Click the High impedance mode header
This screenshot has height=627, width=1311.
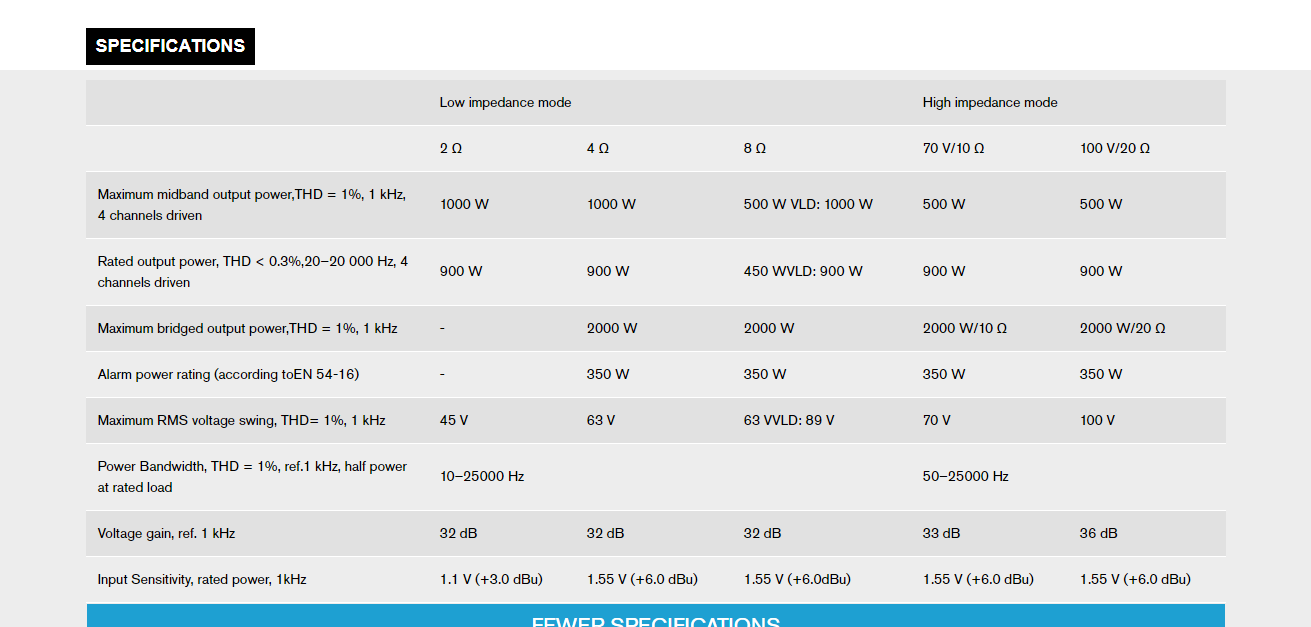(990, 103)
